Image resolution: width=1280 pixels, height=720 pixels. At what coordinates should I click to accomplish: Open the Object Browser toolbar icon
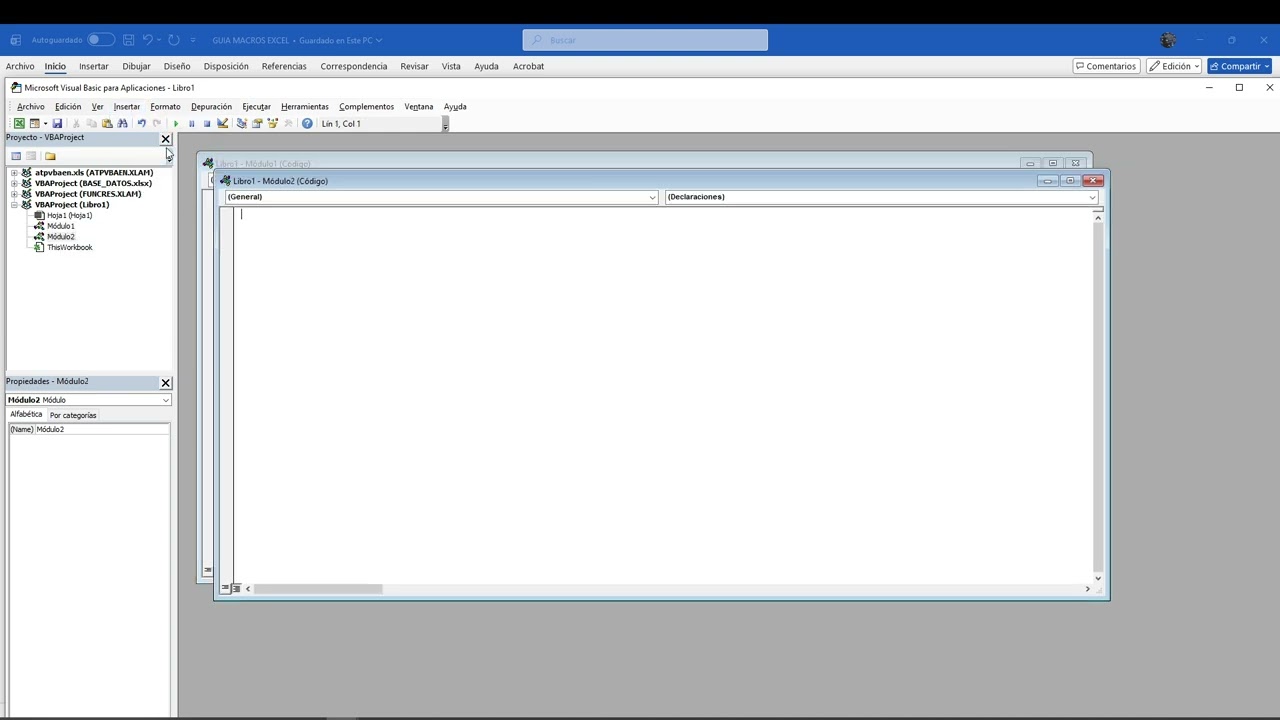click(272, 123)
